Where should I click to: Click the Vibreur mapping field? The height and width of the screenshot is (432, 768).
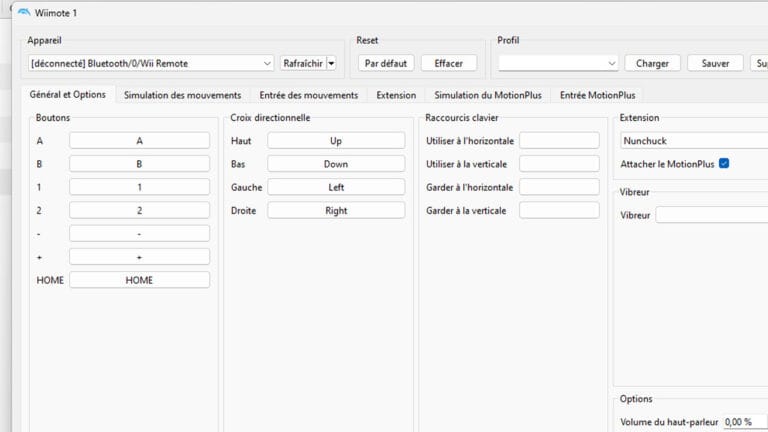(711, 215)
